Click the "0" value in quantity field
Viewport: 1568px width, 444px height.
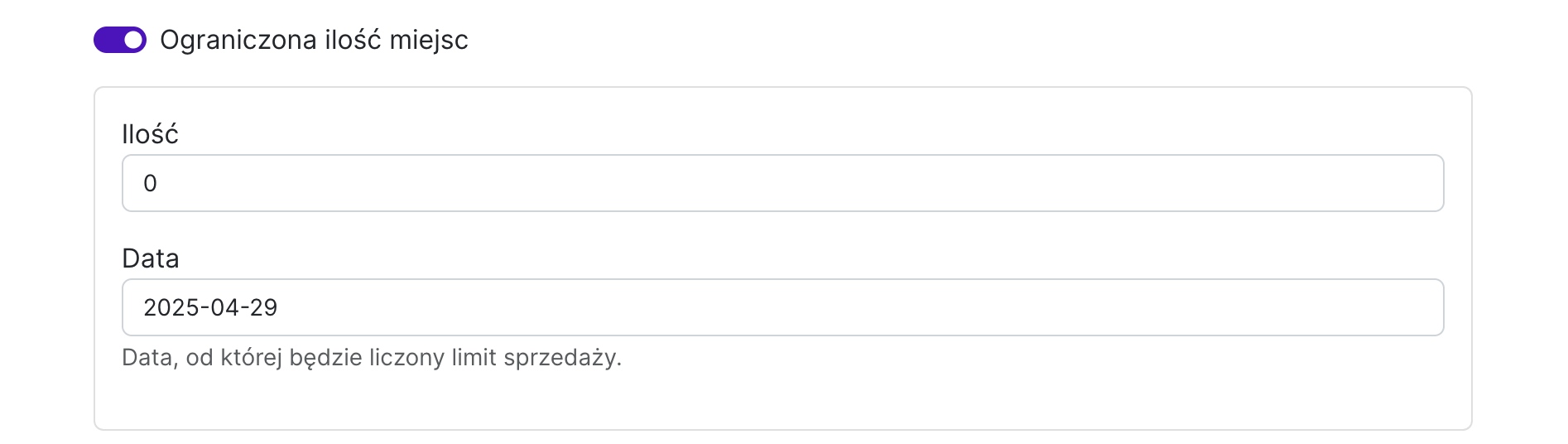(150, 183)
